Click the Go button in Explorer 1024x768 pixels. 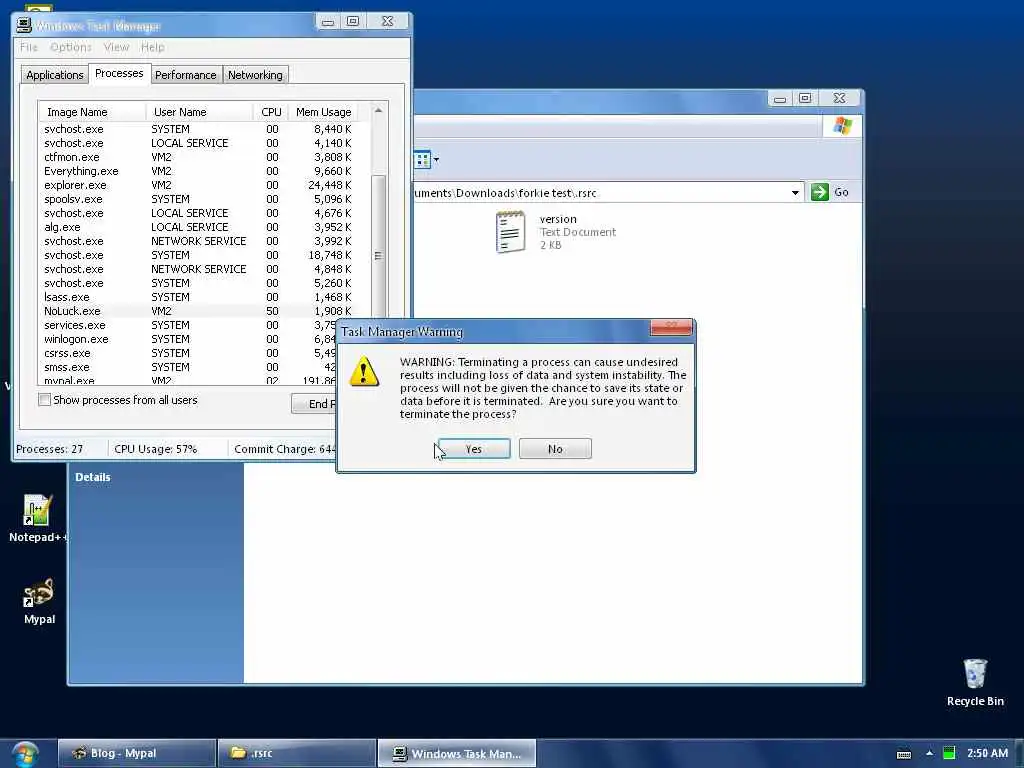click(x=830, y=192)
